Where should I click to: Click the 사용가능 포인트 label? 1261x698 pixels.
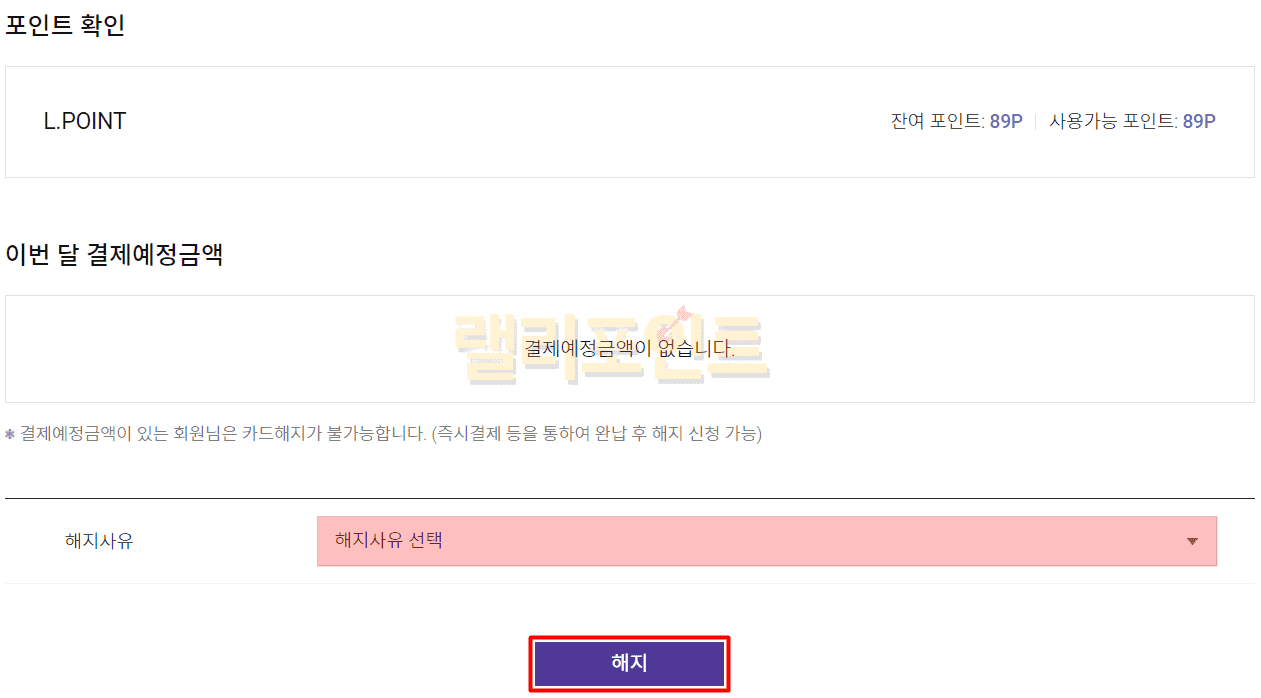[1112, 122]
